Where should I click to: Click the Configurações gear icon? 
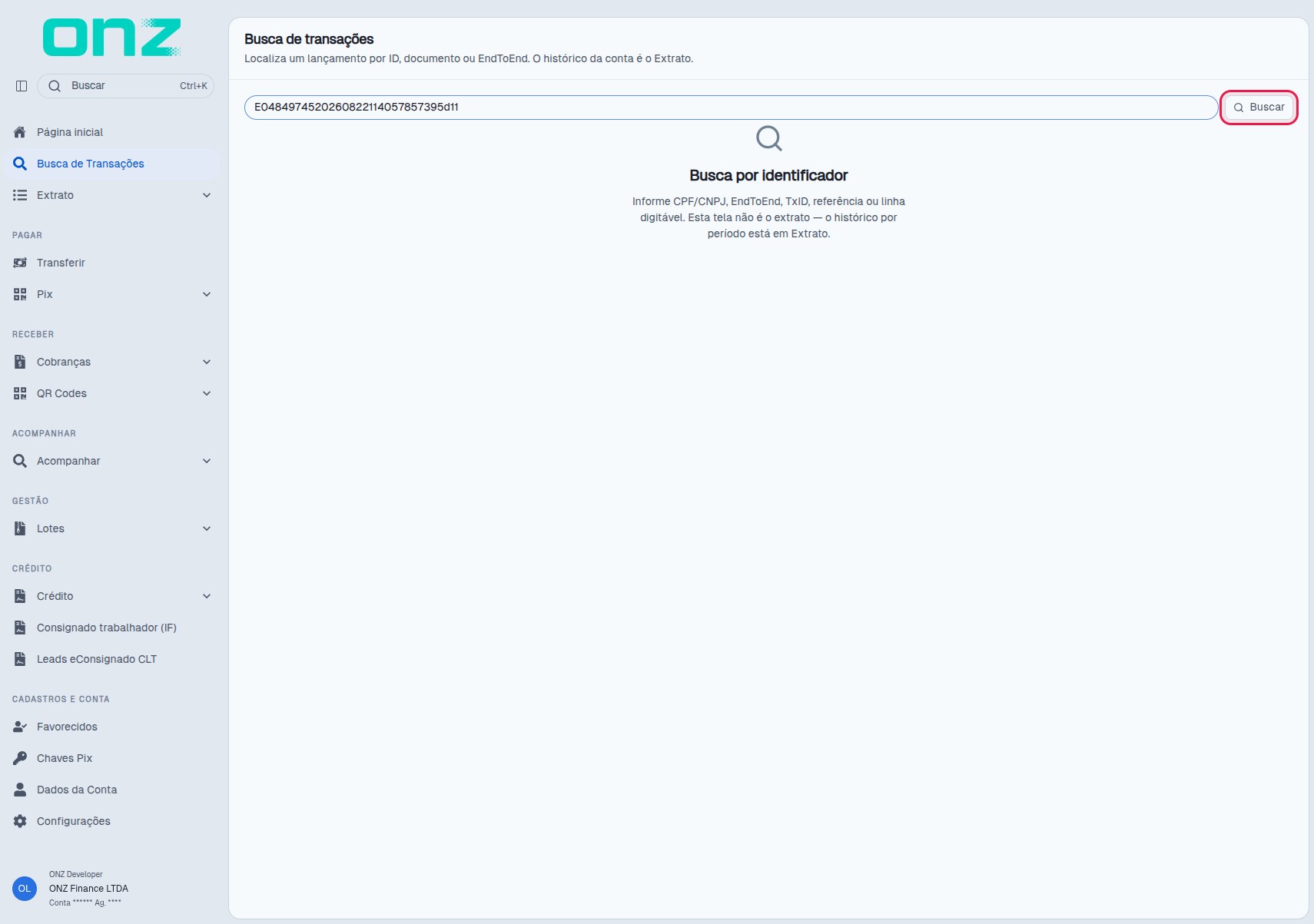(20, 821)
